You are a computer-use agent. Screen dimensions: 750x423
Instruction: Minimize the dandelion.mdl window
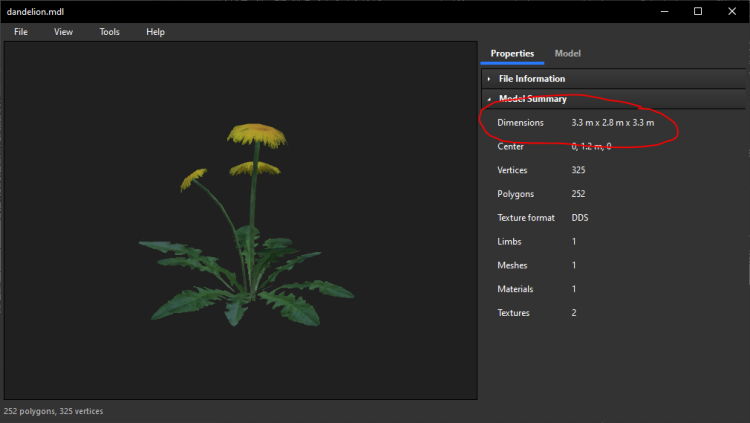point(662,11)
